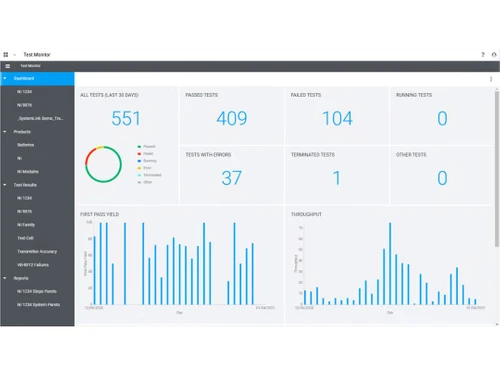Screen dimensions: 500x375
Task: Open the NI 1234 Steps Pareto report
Action: point(37,291)
